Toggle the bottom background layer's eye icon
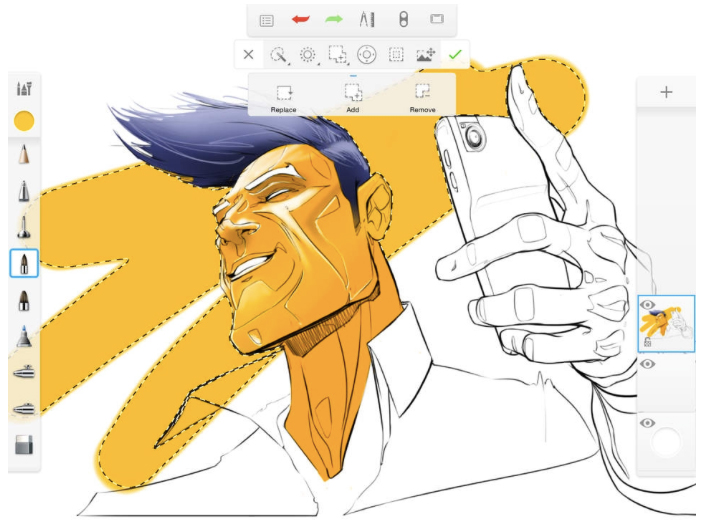703x524 pixels. click(647, 423)
